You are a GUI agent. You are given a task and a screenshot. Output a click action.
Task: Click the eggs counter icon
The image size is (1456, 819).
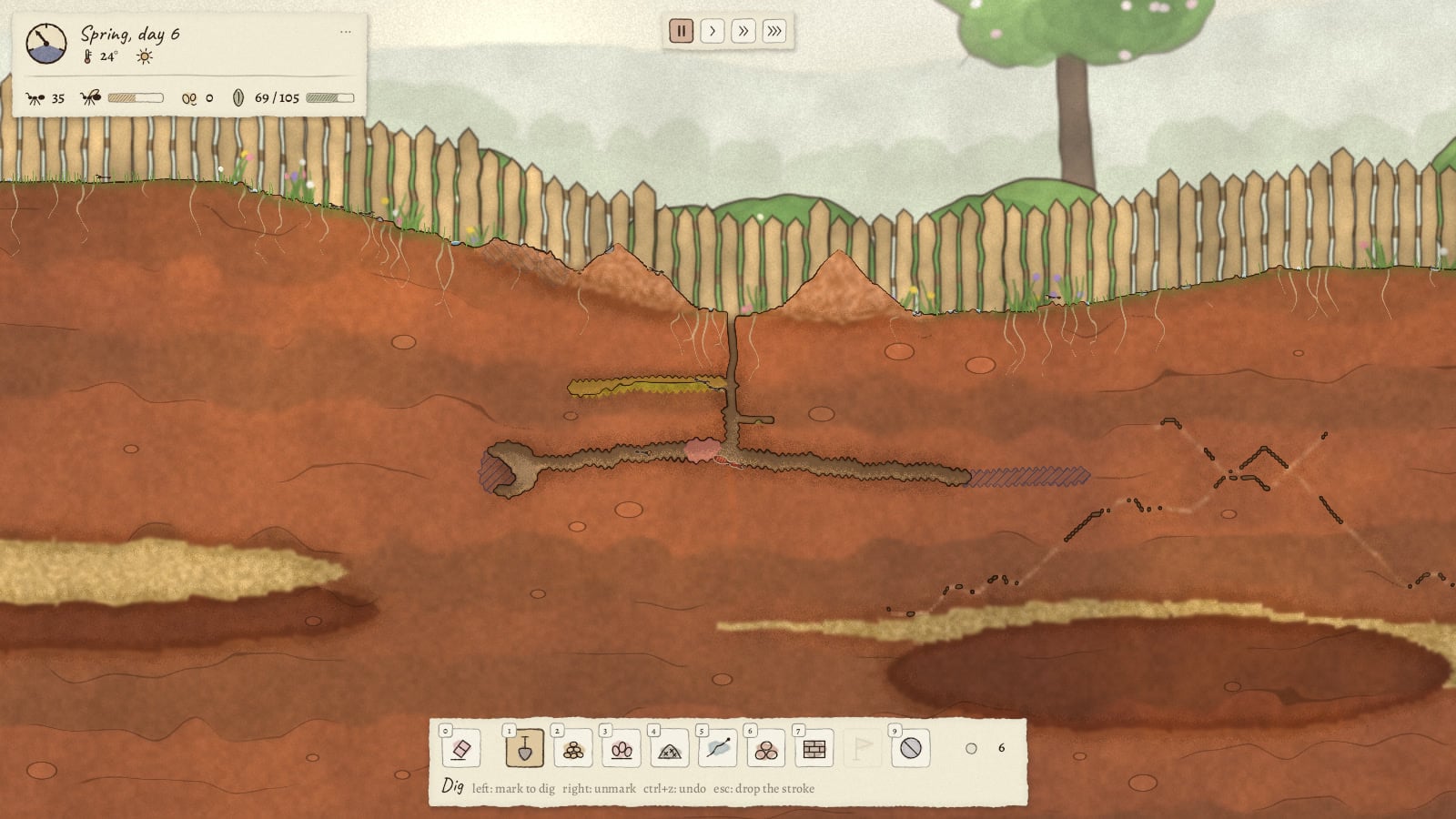click(189, 98)
